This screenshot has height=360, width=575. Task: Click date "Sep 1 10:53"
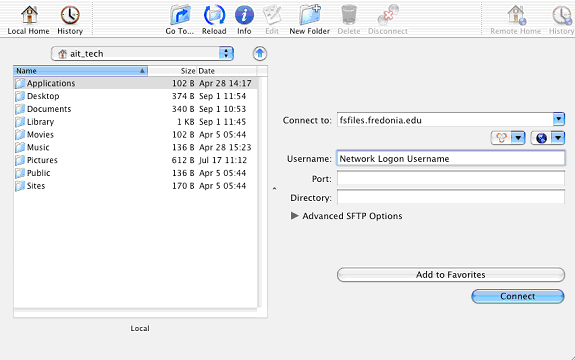[x=222, y=109]
